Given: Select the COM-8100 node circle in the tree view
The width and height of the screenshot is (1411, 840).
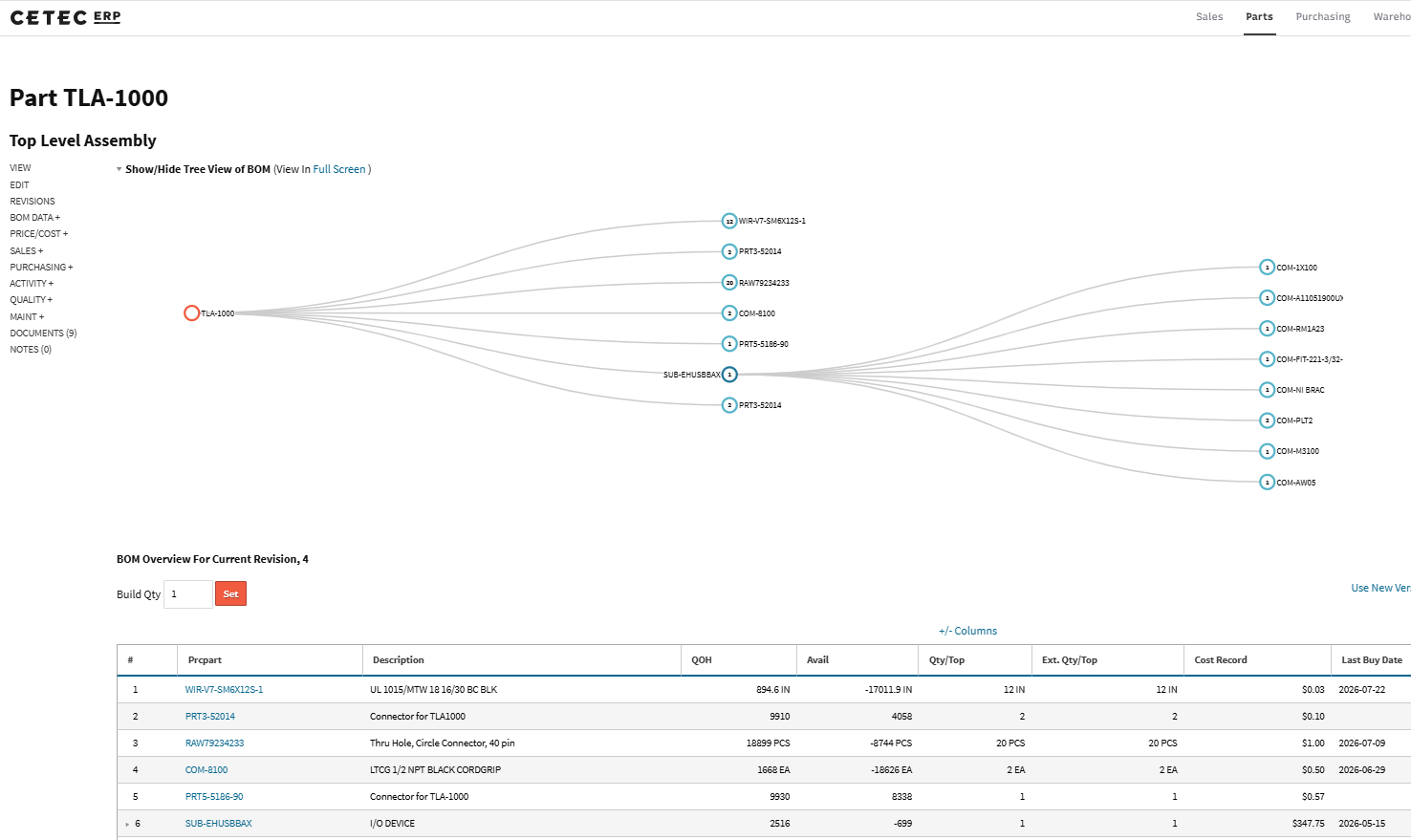Looking at the screenshot, I should [729, 313].
